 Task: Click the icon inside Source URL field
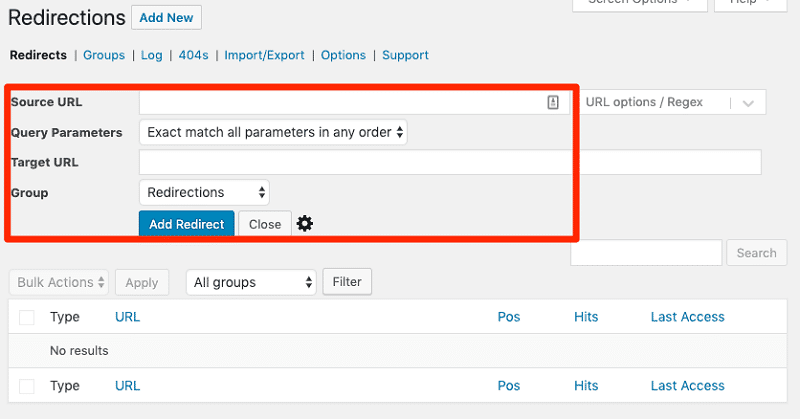[553, 102]
